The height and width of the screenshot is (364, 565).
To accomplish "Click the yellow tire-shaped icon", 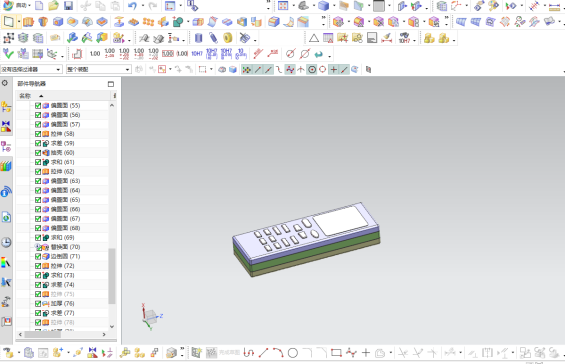I will pyautogui.click(x=228, y=38).
